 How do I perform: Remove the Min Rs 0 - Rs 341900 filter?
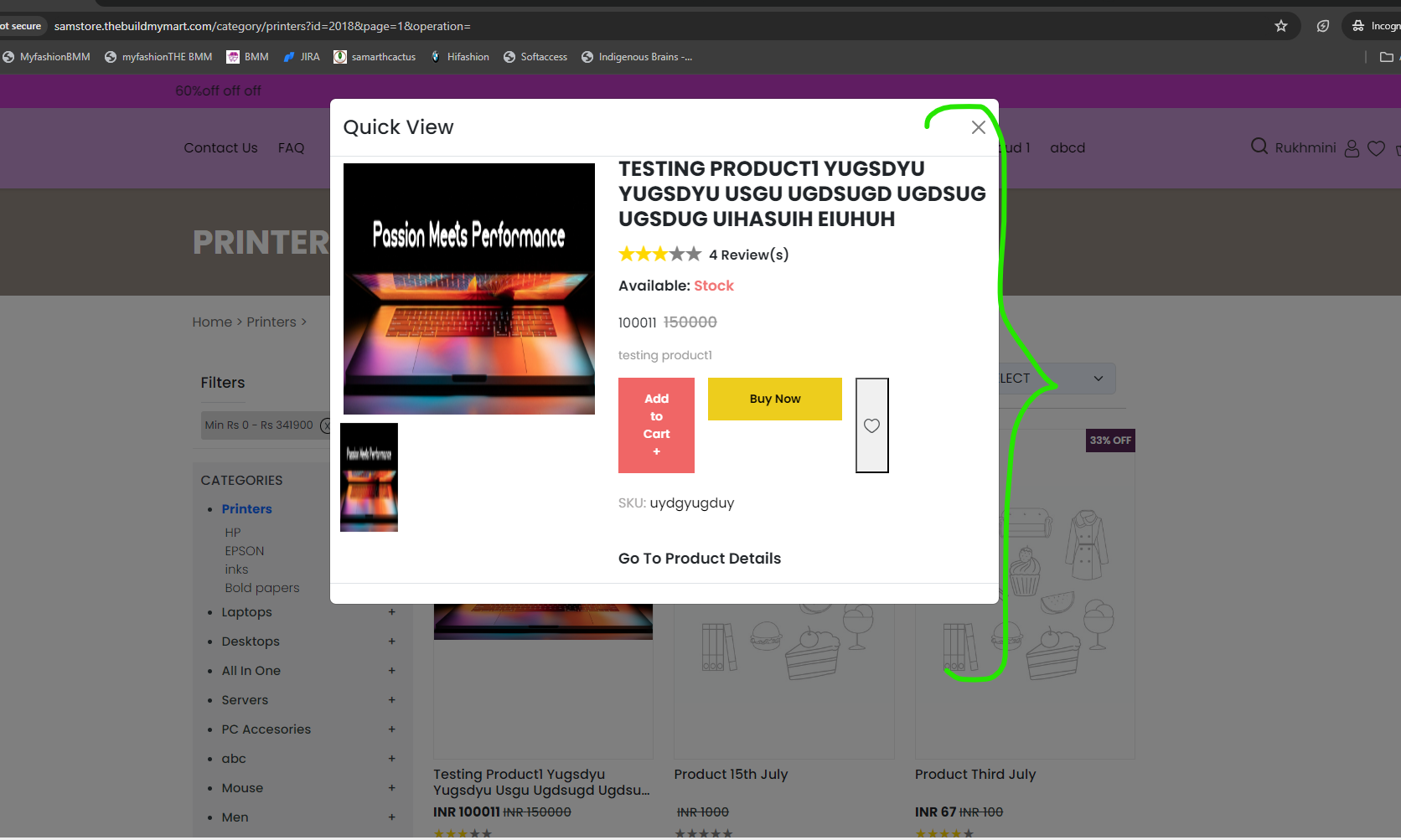[x=326, y=425]
